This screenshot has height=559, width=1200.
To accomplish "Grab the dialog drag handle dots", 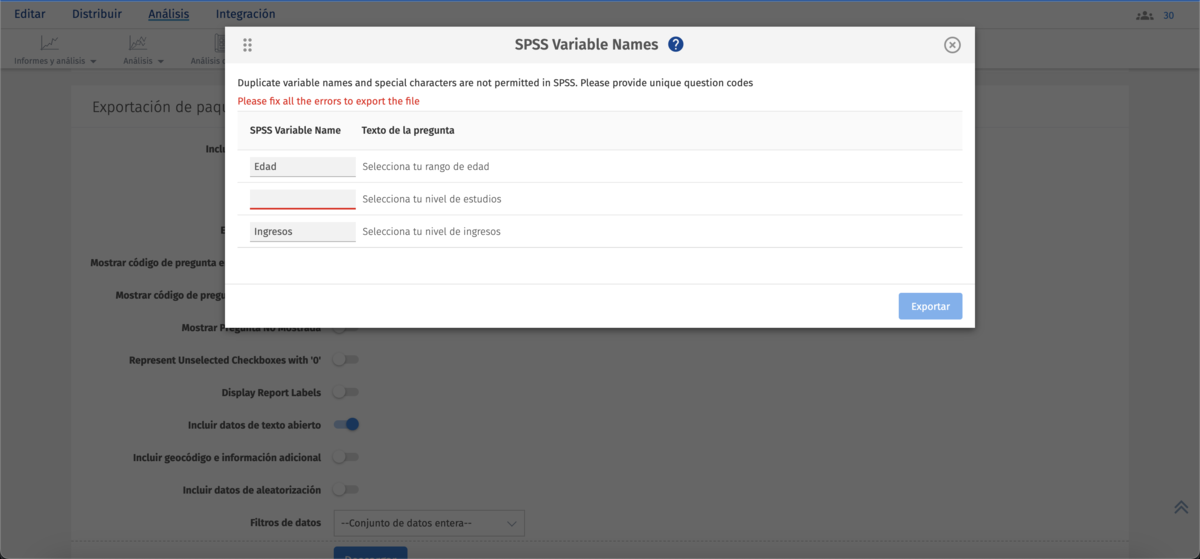I will (247, 45).
